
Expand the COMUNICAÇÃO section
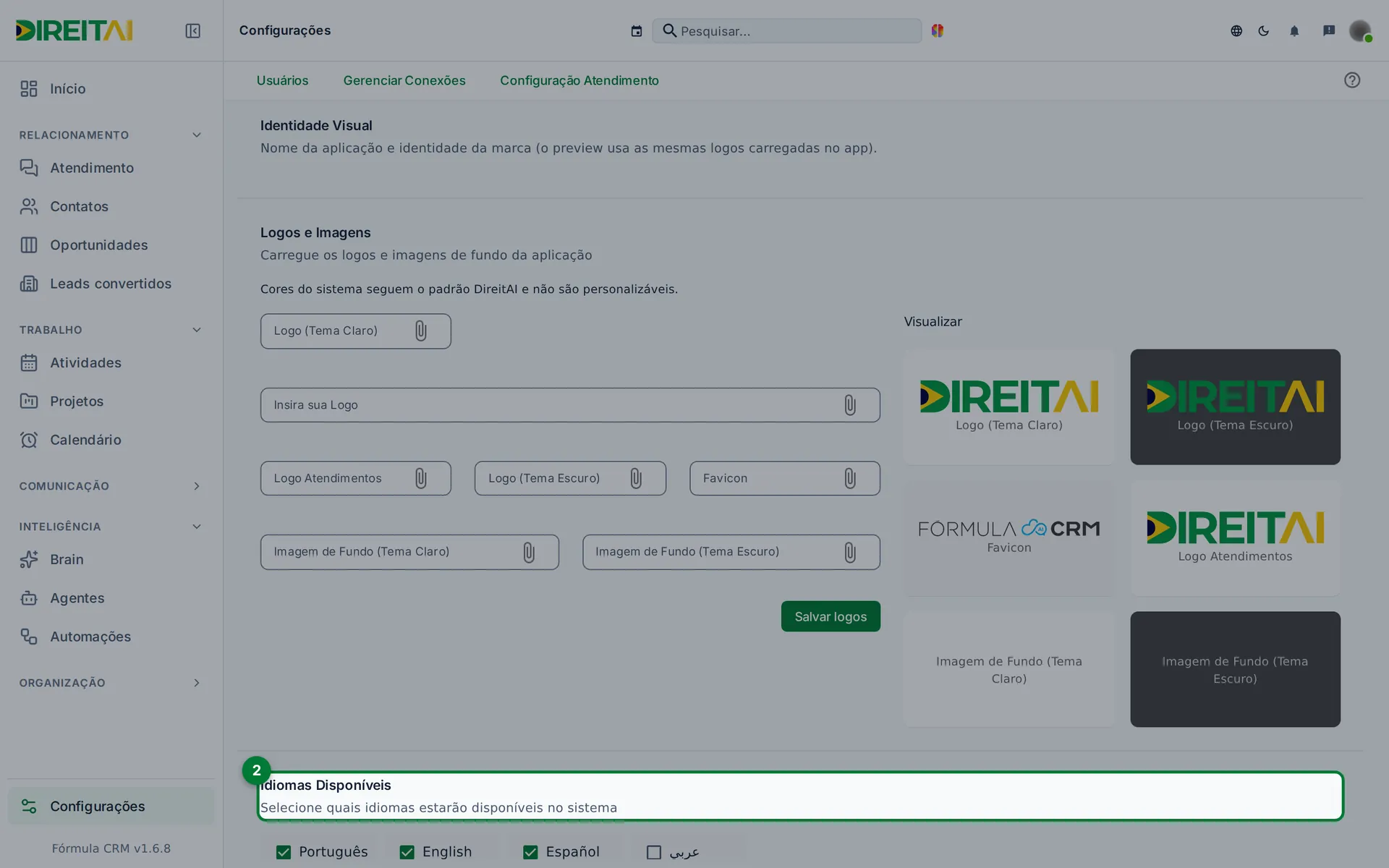[196, 486]
